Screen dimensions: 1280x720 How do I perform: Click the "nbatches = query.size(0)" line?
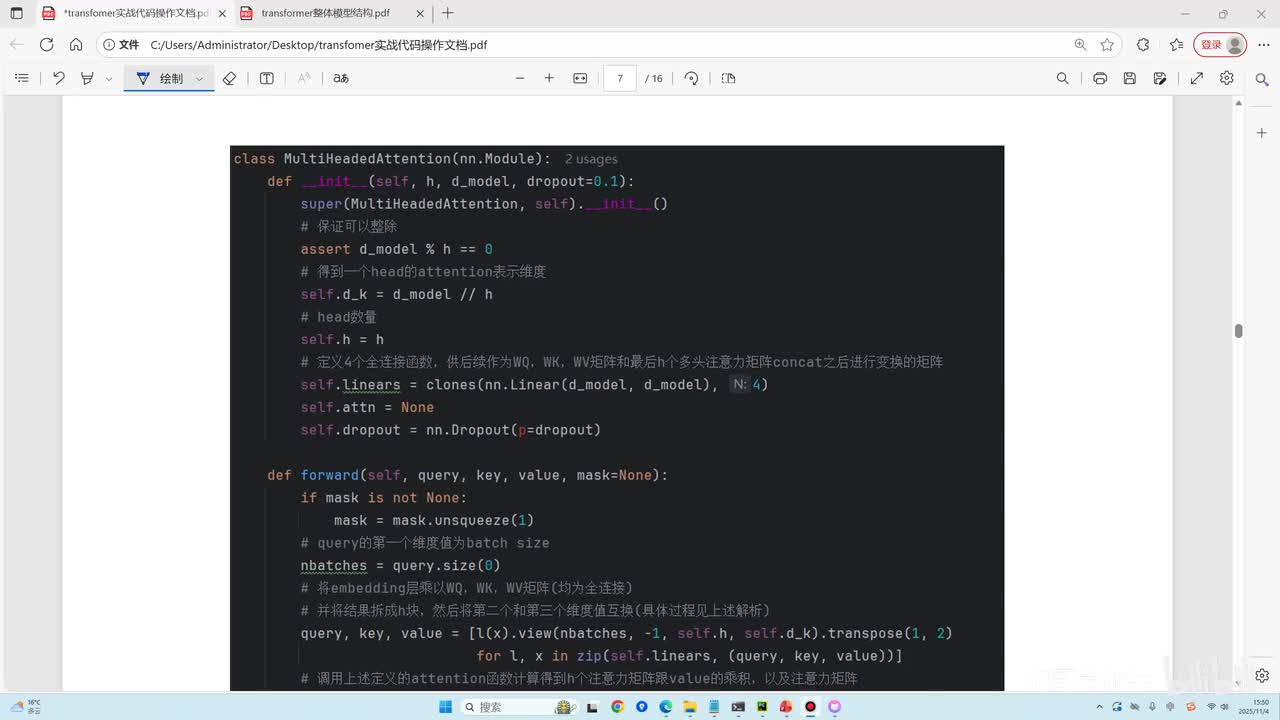(400, 565)
